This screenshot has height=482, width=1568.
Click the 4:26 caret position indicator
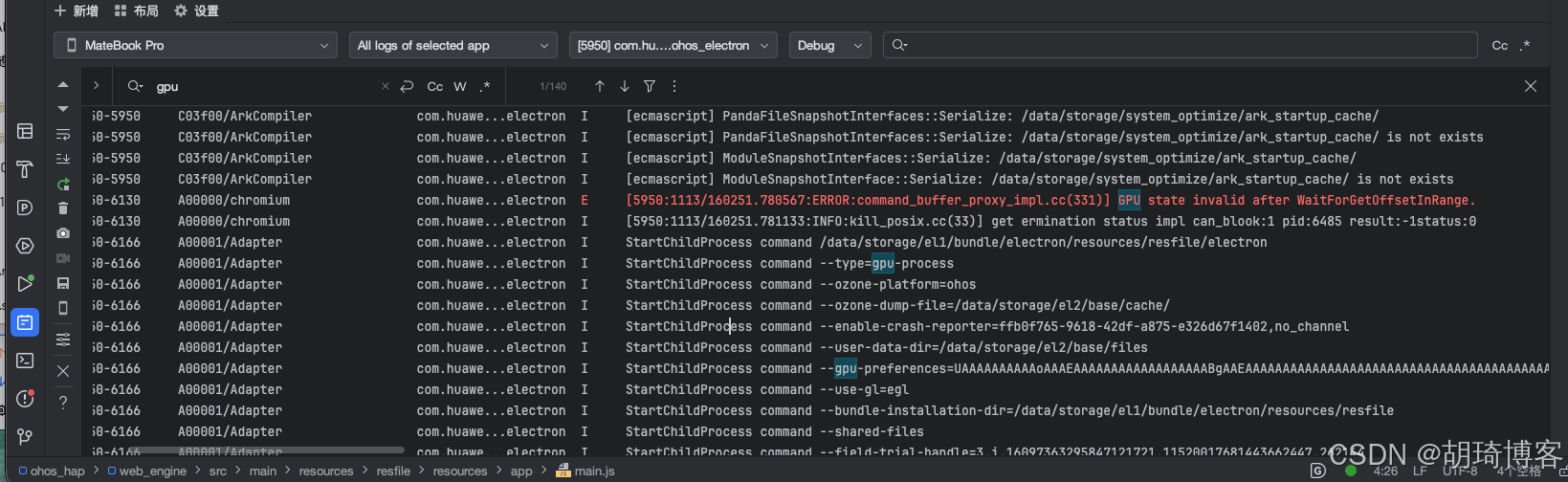point(1385,471)
